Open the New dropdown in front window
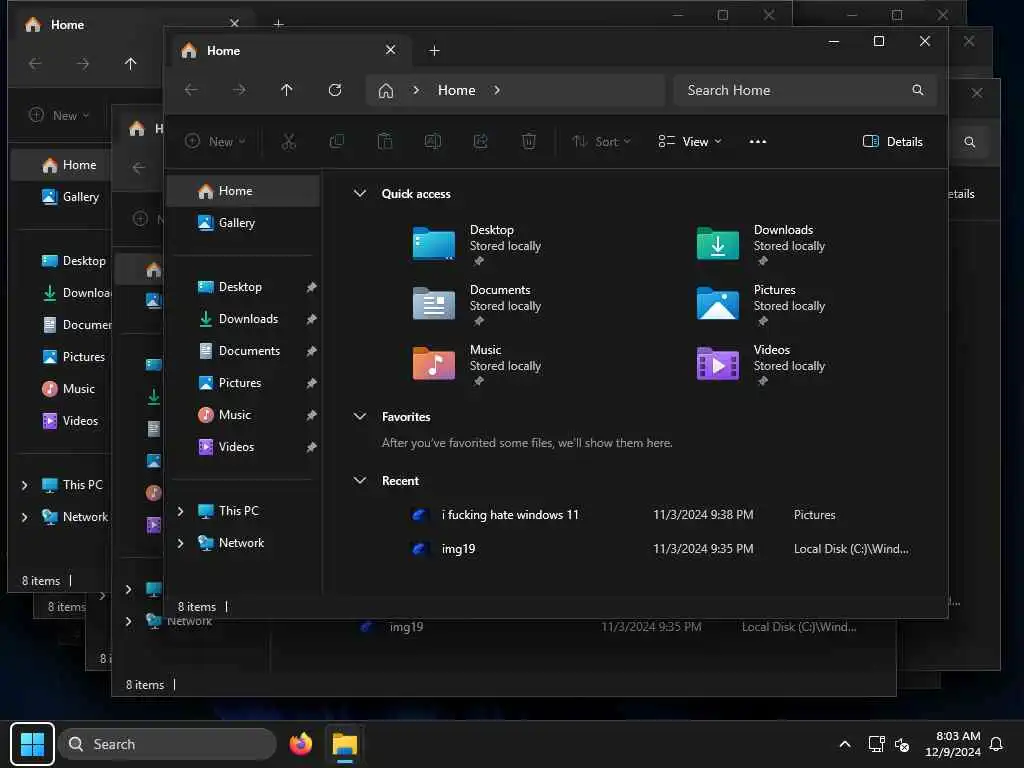The height and width of the screenshot is (768, 1024). coord(215,142)
